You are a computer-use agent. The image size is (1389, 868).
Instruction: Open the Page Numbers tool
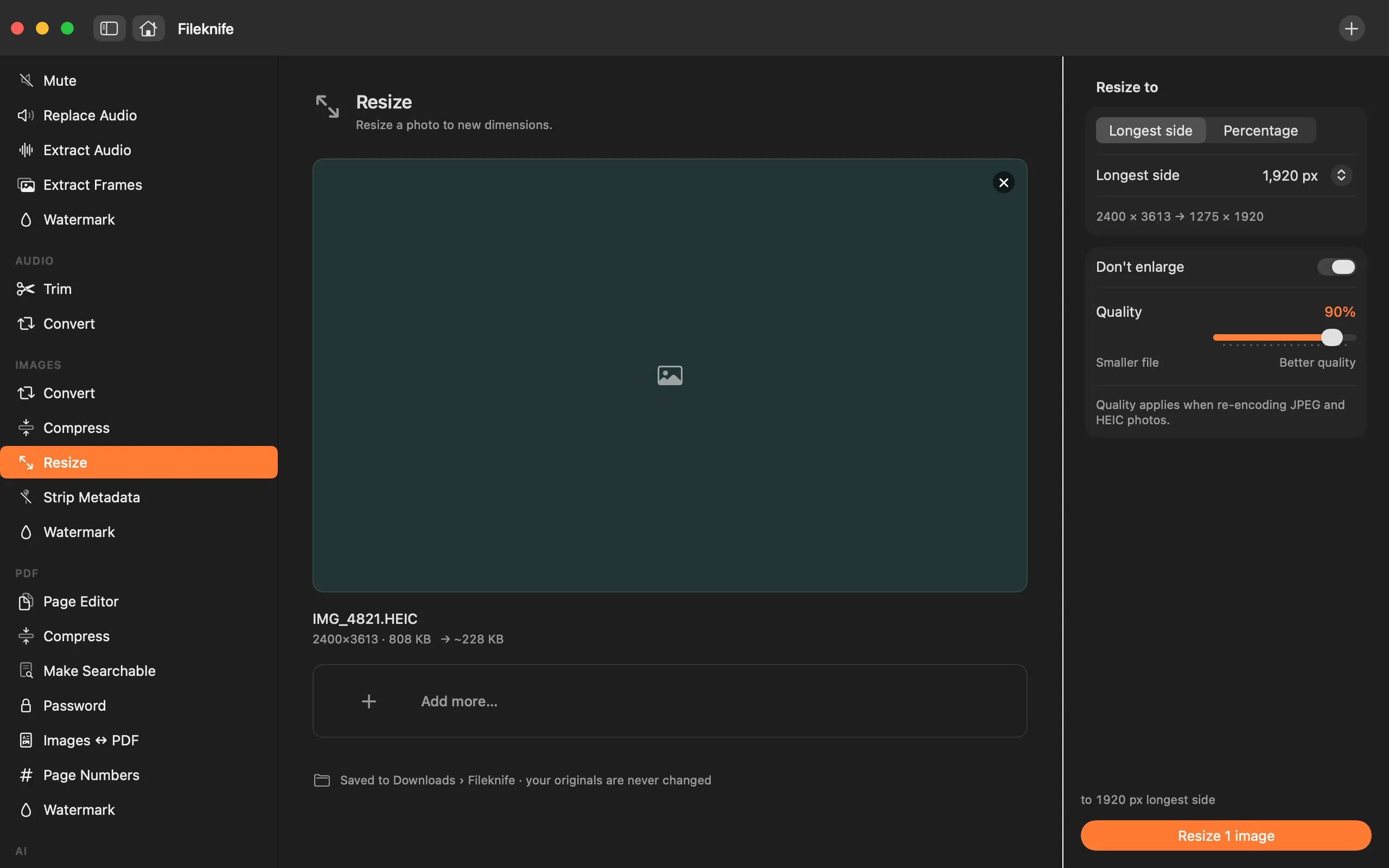point(139,775)
